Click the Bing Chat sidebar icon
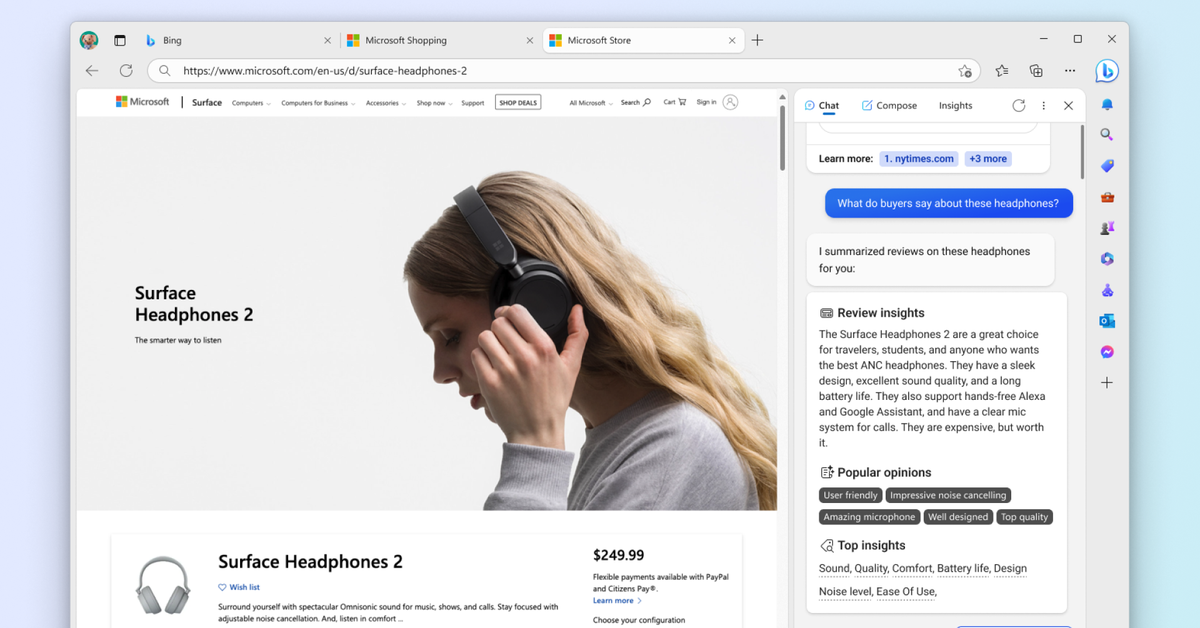 pos(1106,71)
